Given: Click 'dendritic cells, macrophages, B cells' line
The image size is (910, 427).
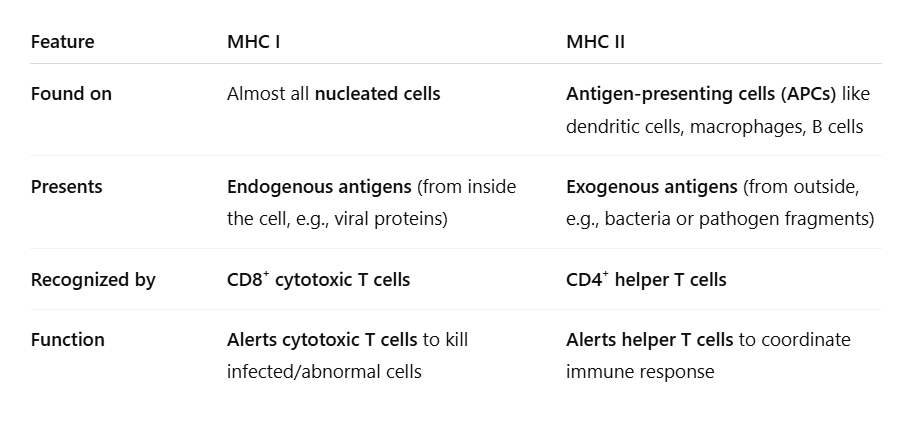Looking at the screenshot, I should [x=715, y=127].
